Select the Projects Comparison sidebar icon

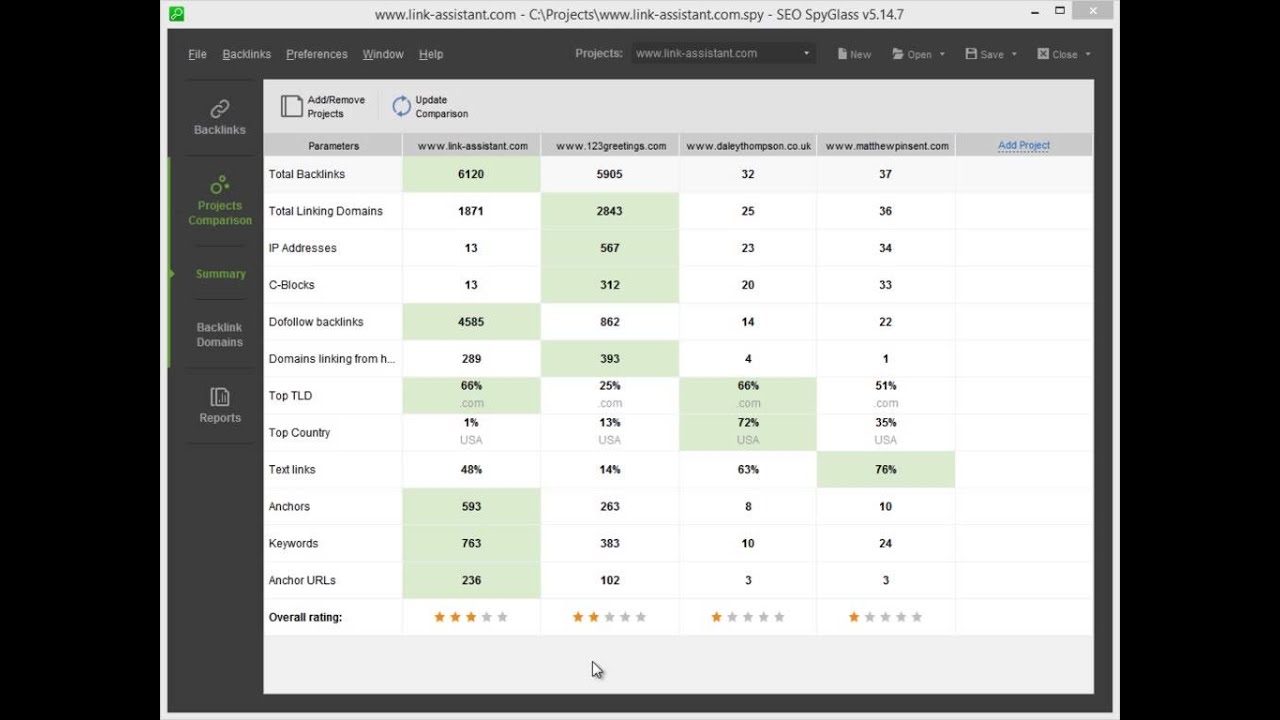(x=220, y=185)
